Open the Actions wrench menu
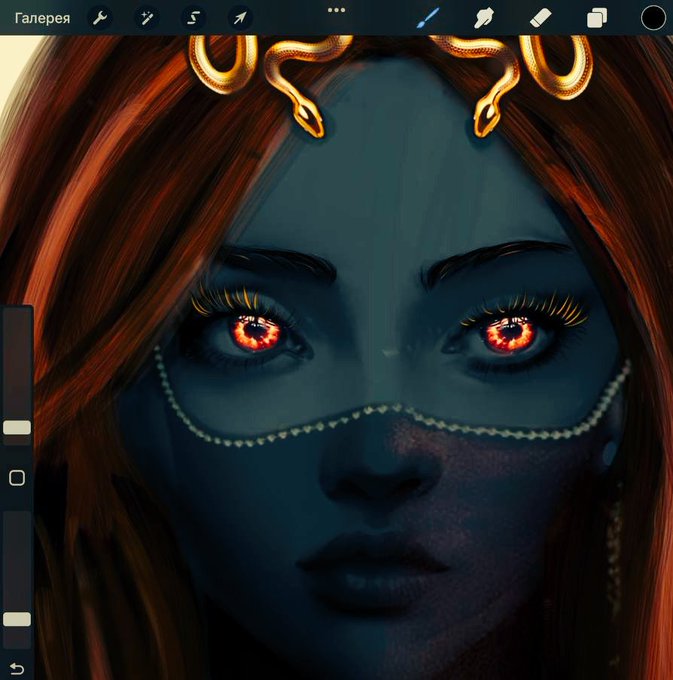Screen dimensions: 673x680 pos(100,18)
